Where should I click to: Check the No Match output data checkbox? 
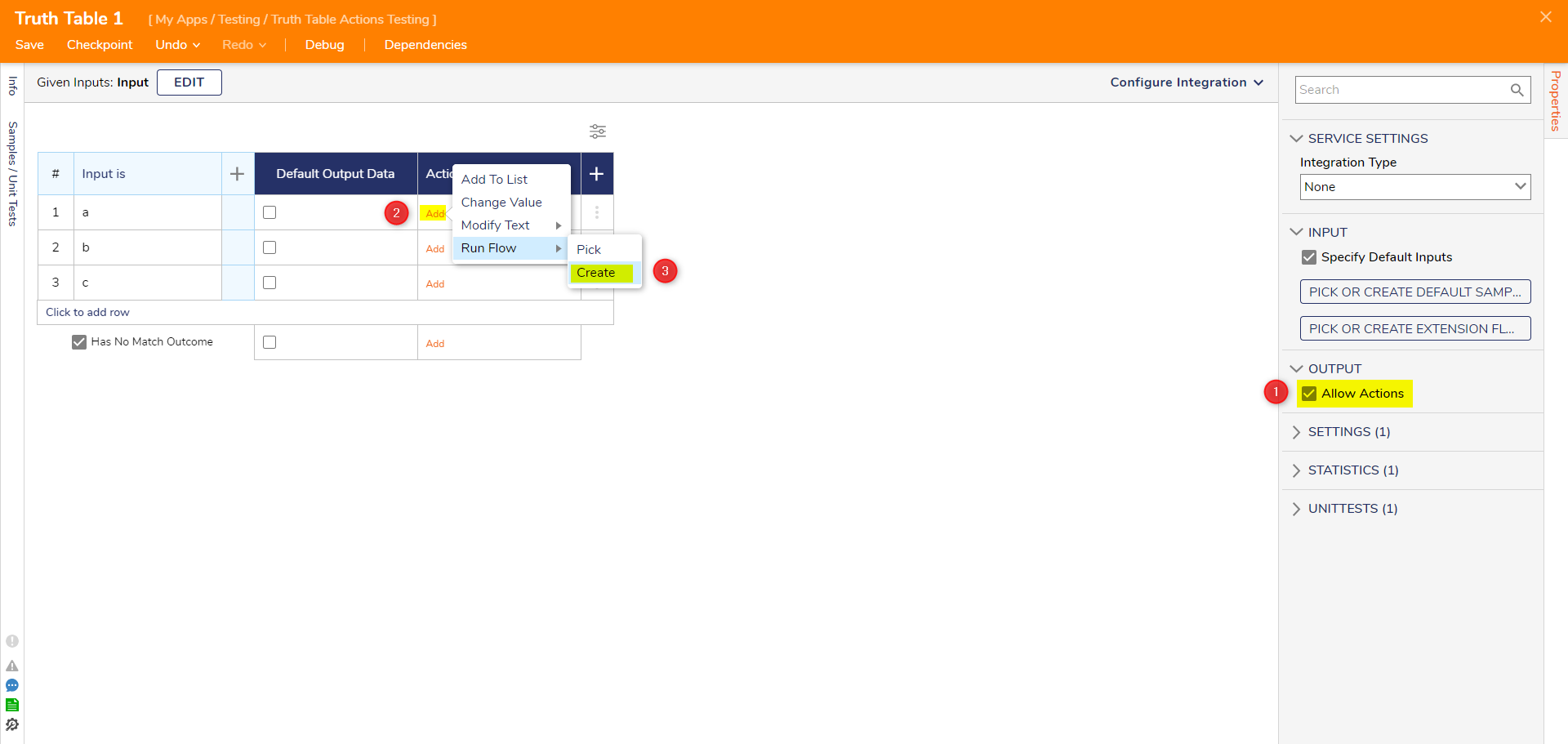(x=269, y=342)
